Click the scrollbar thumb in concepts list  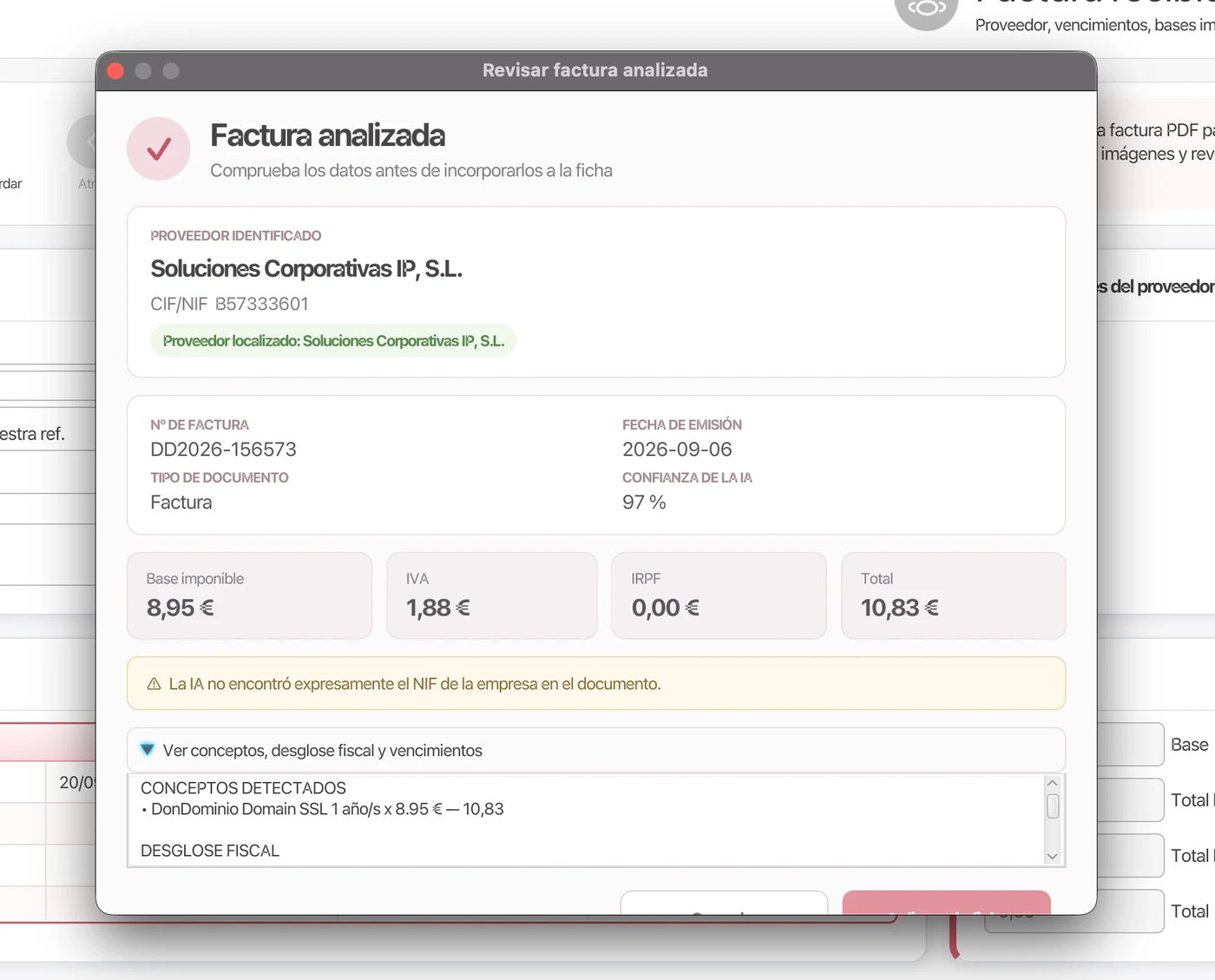coord(1053,806)
